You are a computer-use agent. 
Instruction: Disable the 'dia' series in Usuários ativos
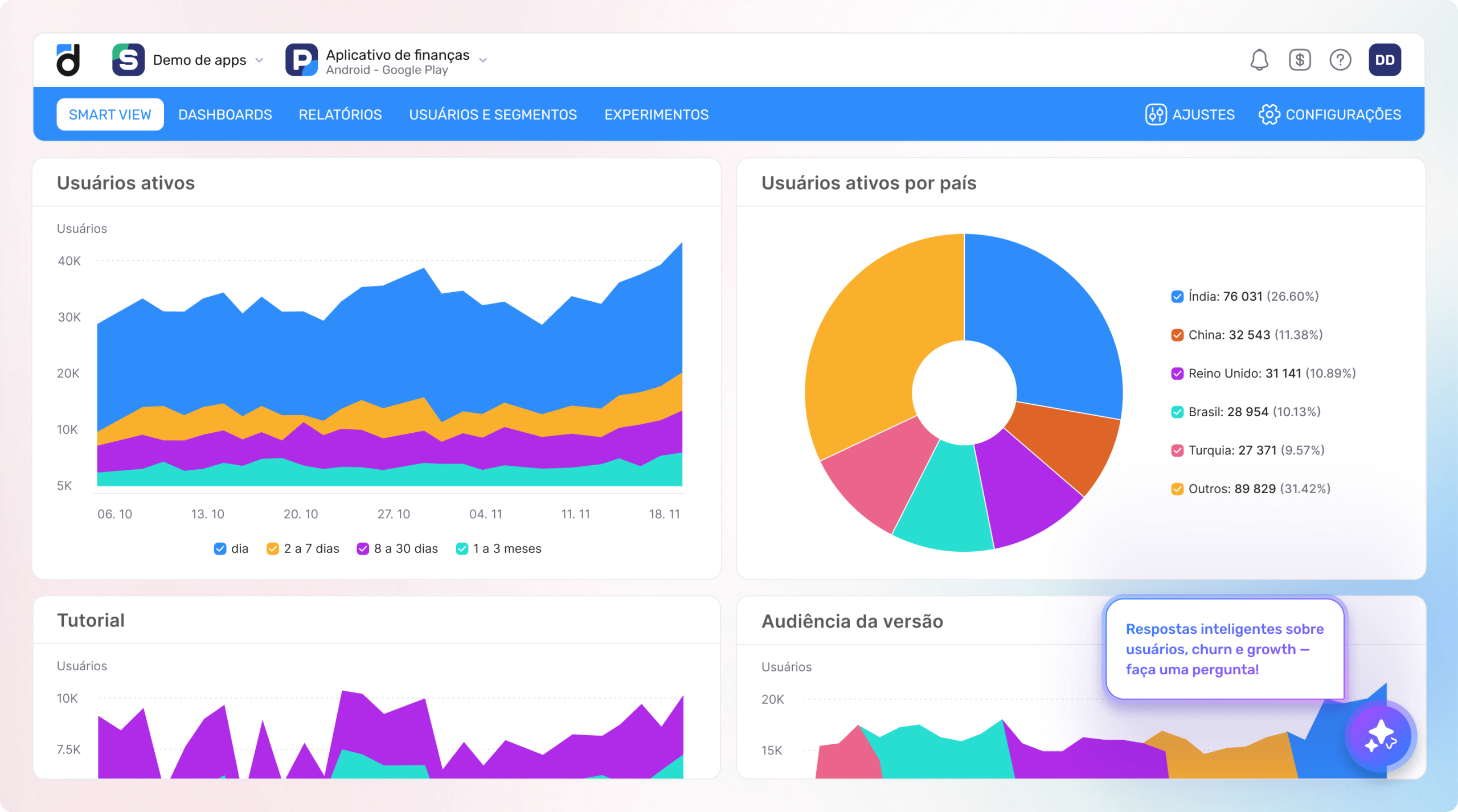[219, 548]
